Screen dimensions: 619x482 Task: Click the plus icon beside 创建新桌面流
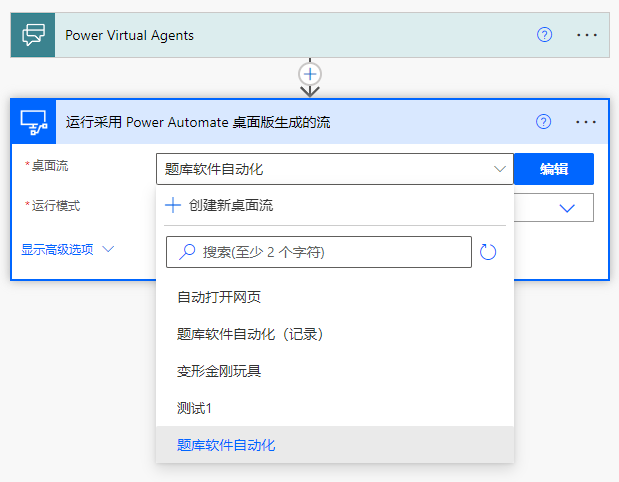point(173,205)
